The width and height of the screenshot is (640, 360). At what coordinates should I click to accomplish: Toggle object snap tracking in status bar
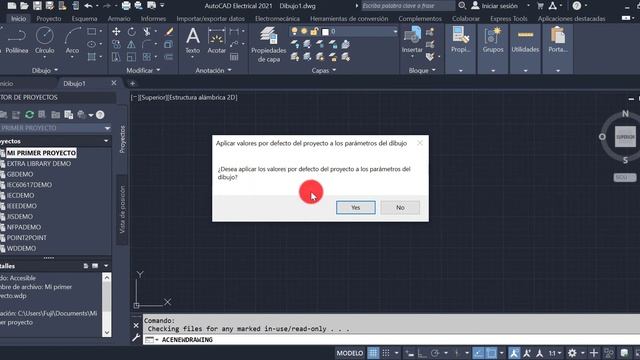(x=478, y=353)
